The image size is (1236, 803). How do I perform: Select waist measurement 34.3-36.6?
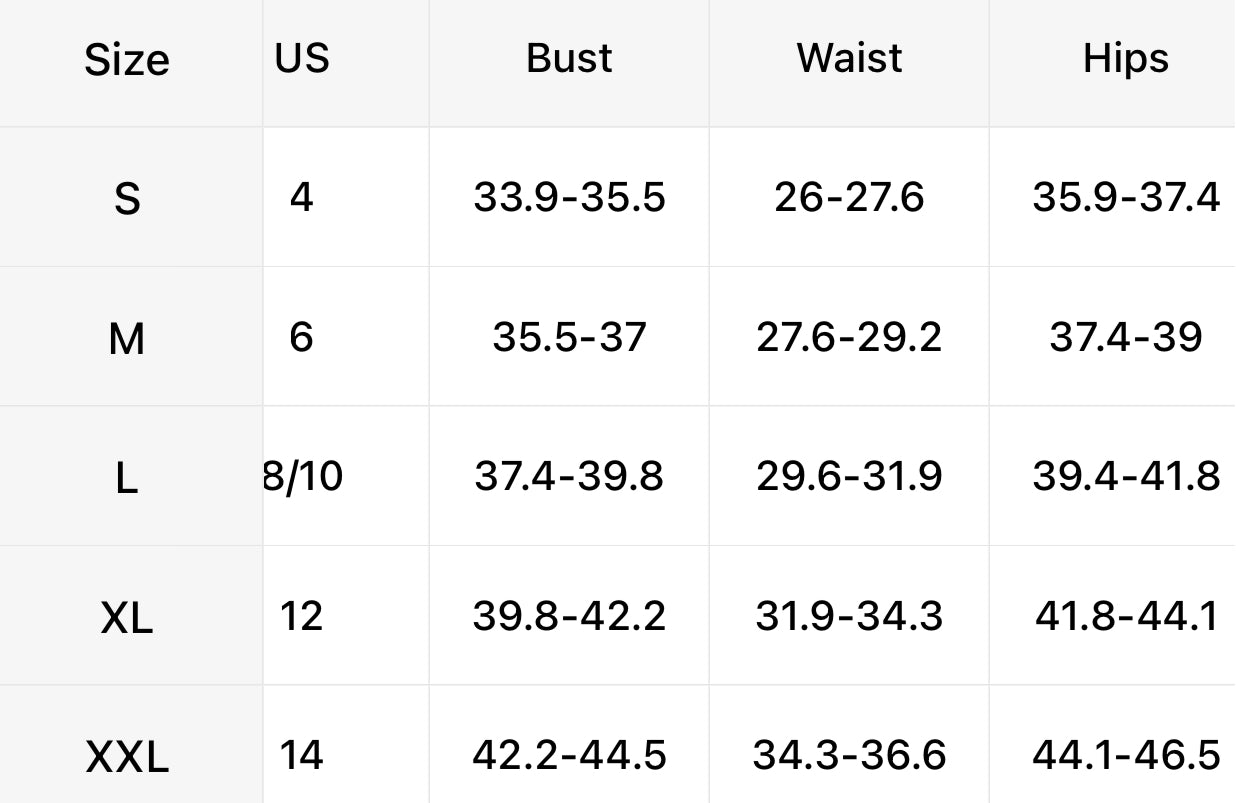(x=849, y=754)
